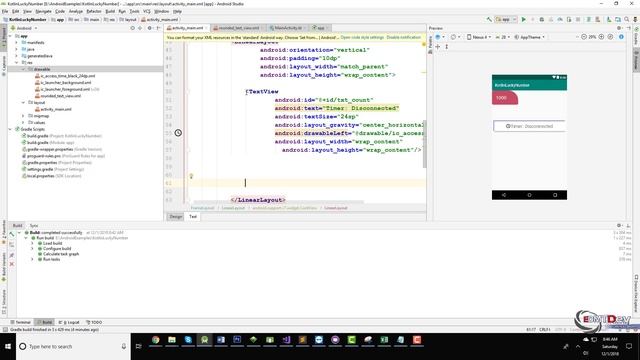640x360 pixels.
Task: Click the clock drawable gutter icon
Action: point(178,133)
